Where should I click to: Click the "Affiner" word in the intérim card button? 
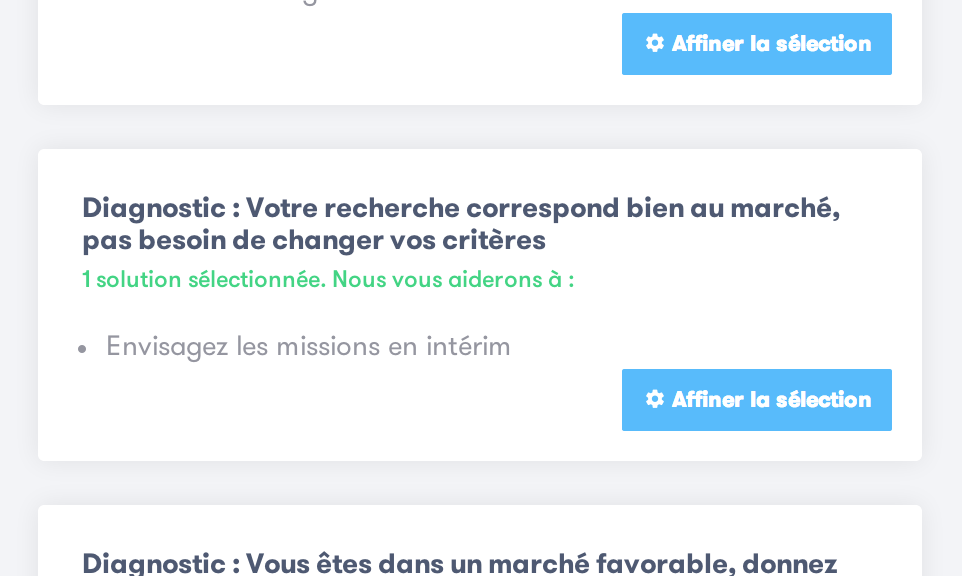click(x=707, y=400)
